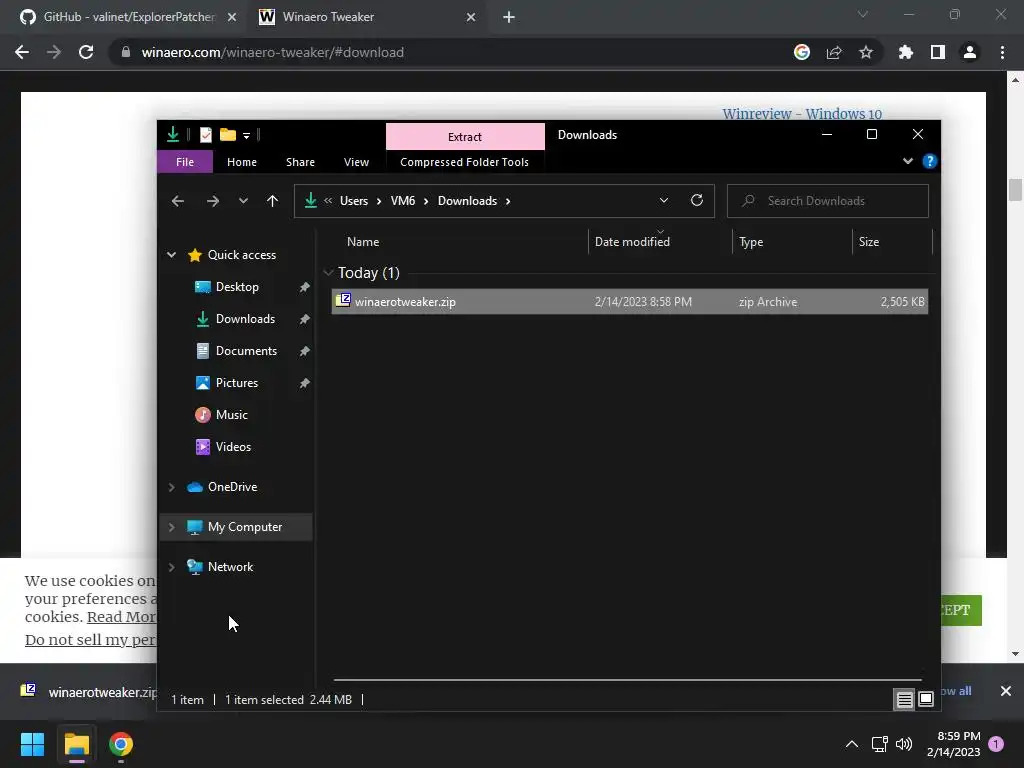
Task: Click the share page icon in Chrome
Action: pos(834,52)
